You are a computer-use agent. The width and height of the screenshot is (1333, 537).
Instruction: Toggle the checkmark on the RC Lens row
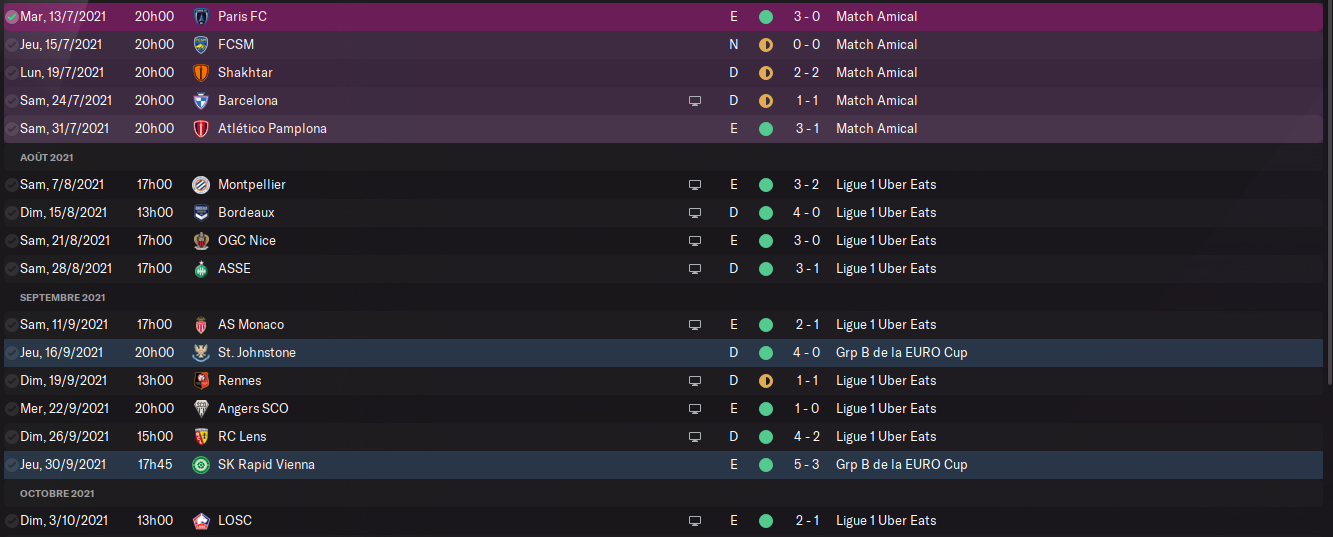(11, 437)
